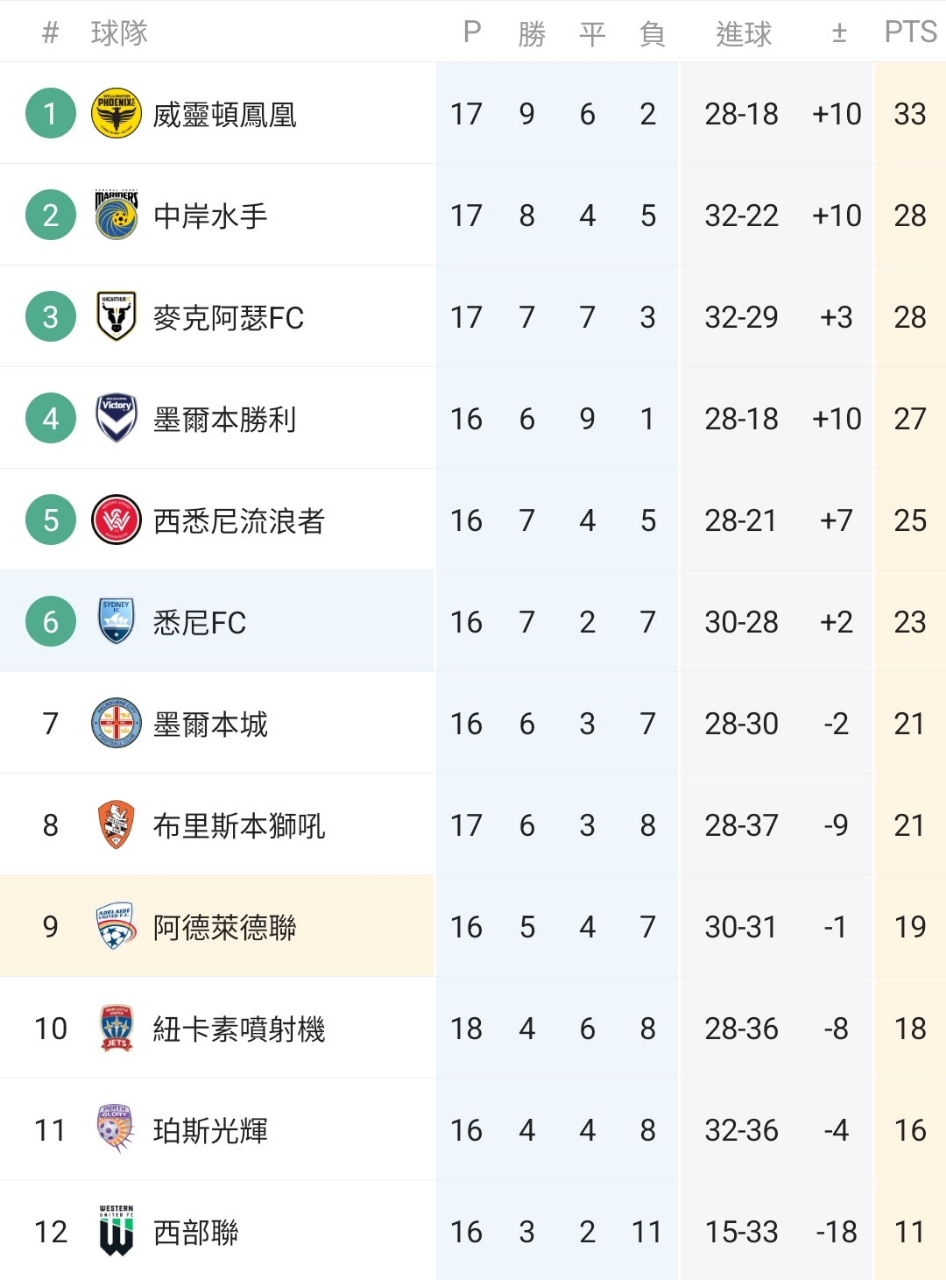
Task: Tap the Perth Glory logo
Action: tap(116, 1130)
